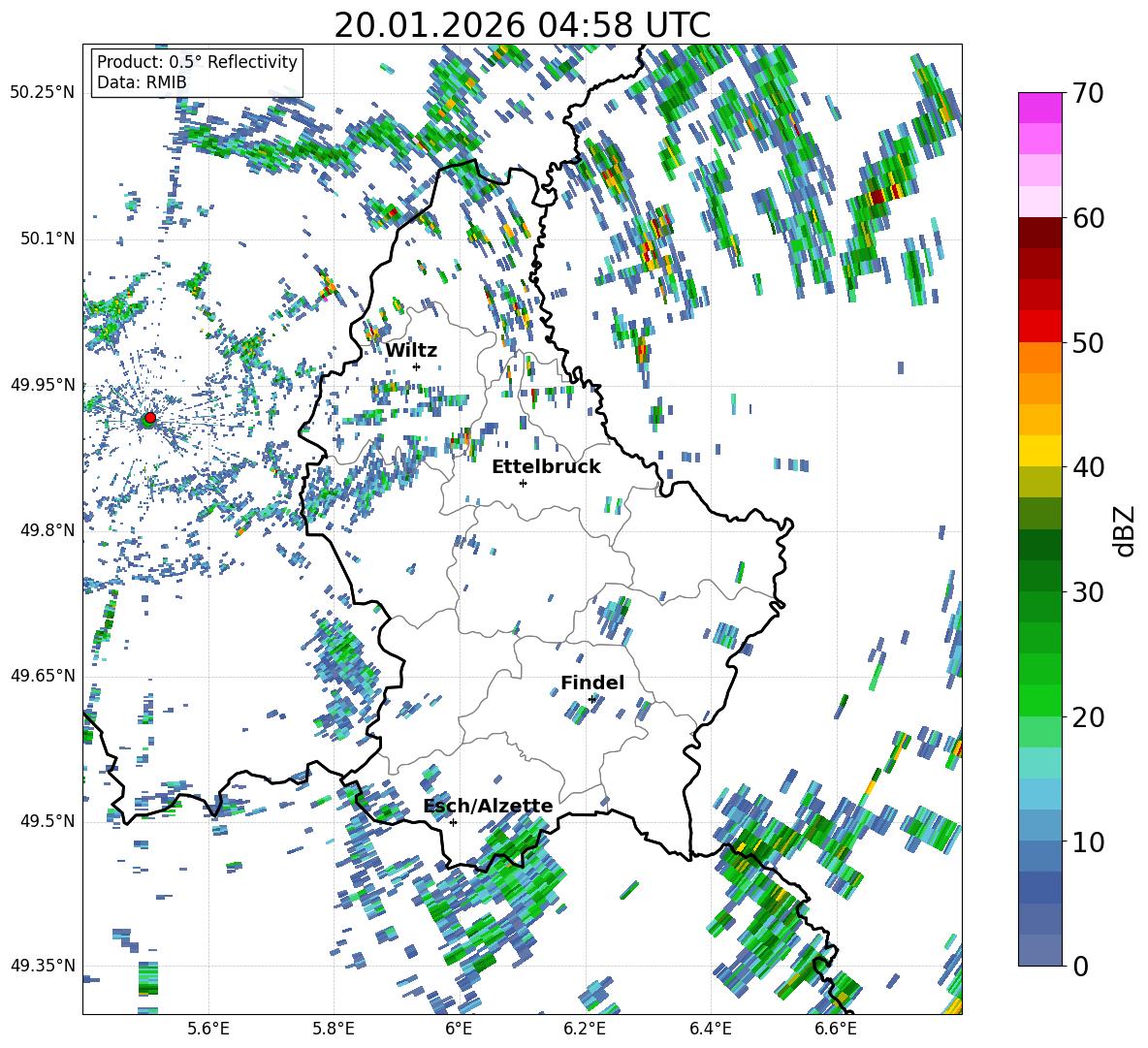Click the 50.1°N latitude label
1148x1048 pixels.
click(47, 238)
